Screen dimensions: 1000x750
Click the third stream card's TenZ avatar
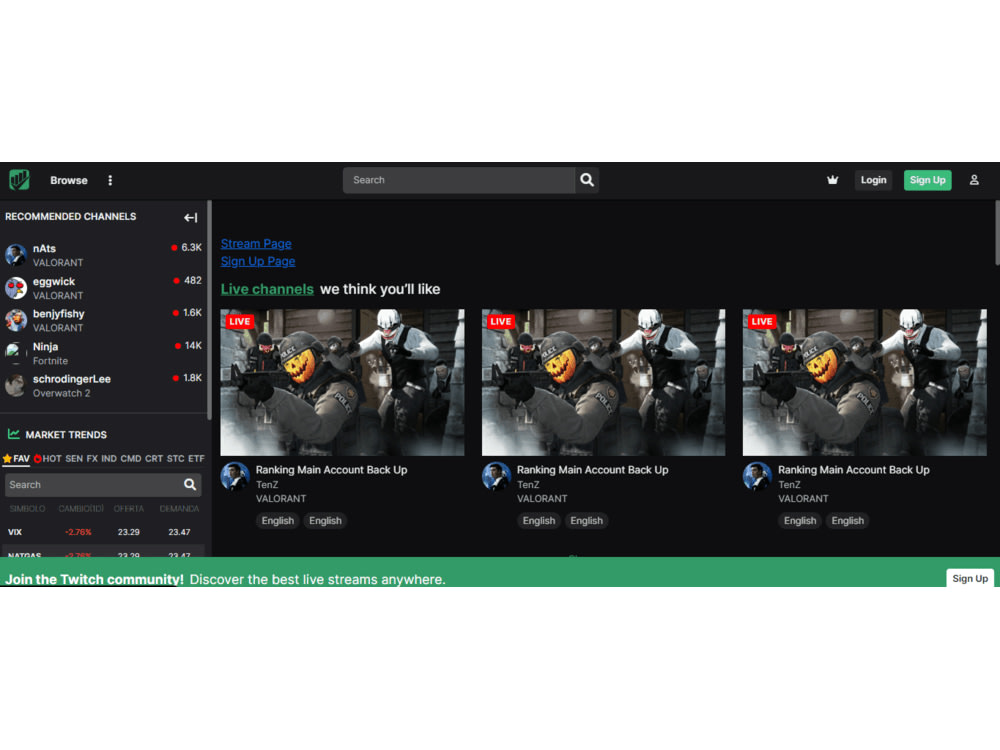click(757, 476)
